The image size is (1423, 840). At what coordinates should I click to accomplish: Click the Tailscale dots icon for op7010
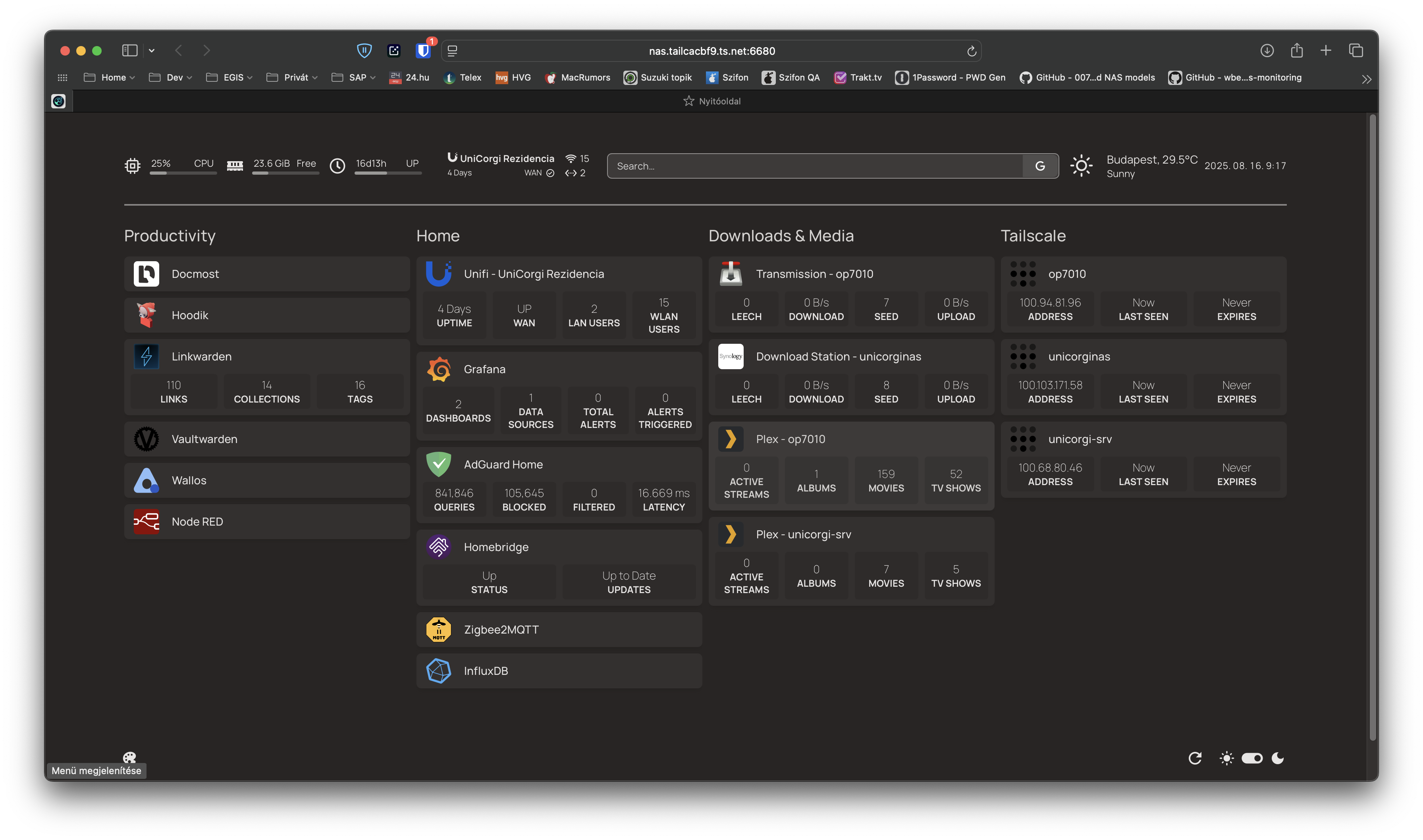pos(1023,274)
